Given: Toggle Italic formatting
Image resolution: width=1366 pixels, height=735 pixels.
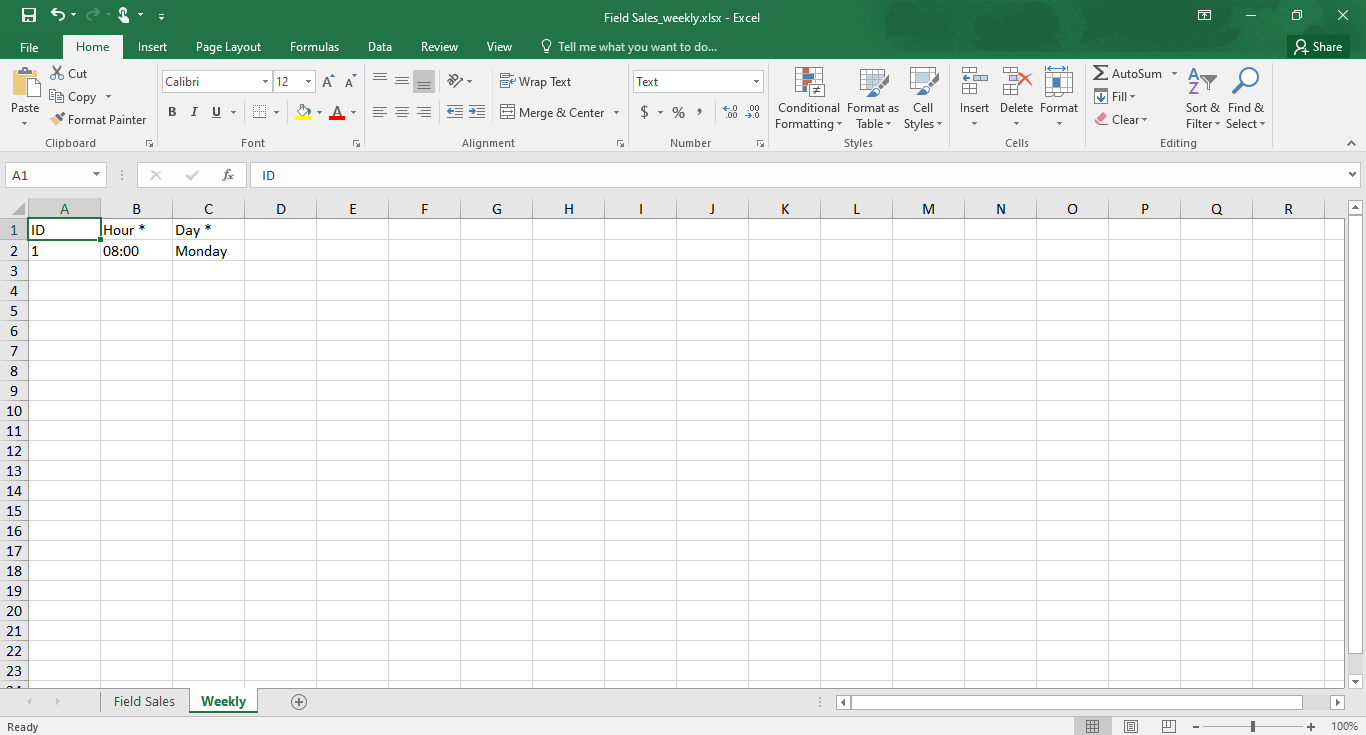Looking at the screenshot, I should pos(194,112).
